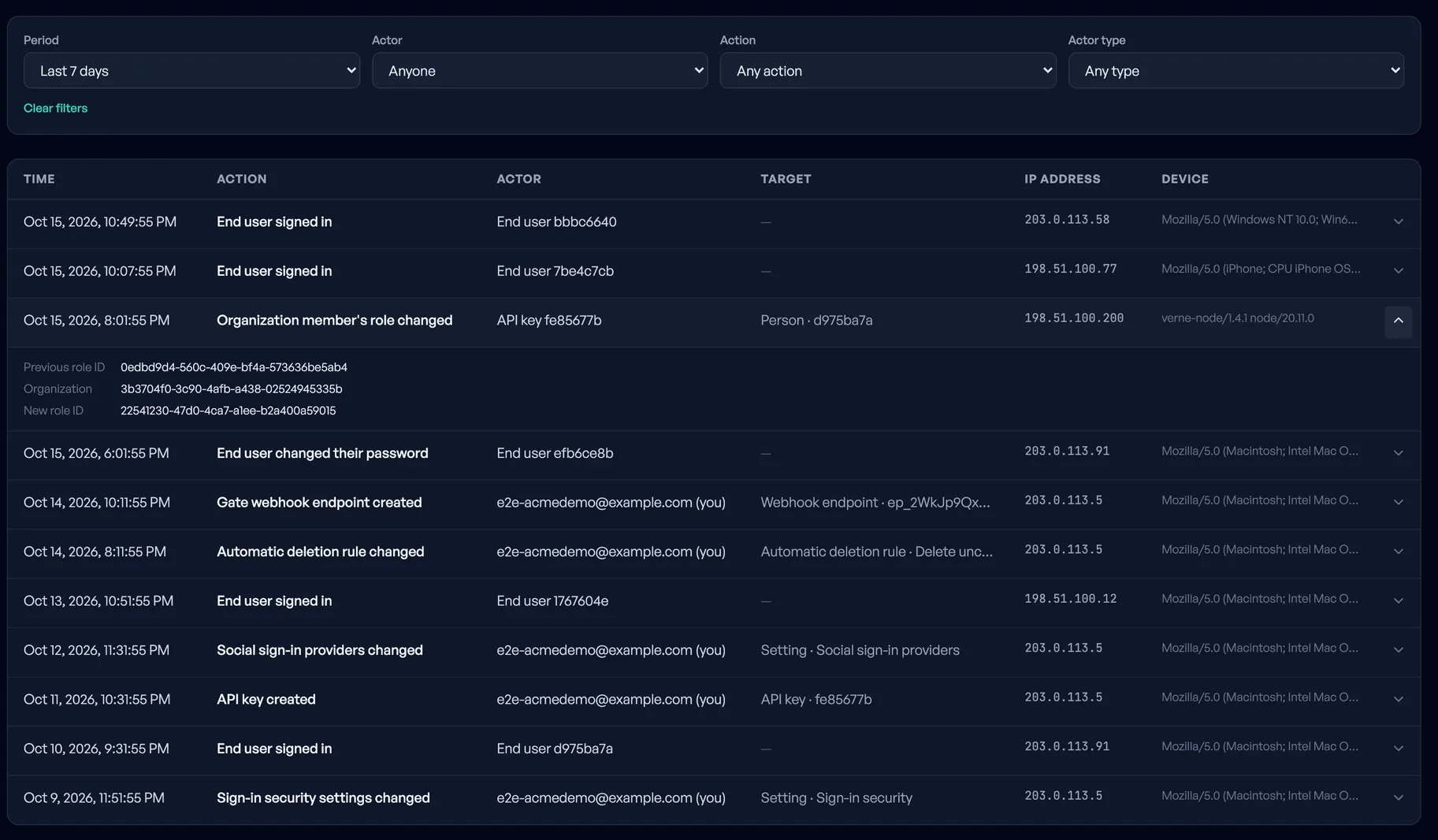Open the Actor type dropdown showing Any type
Image resolution: width=1438 pixels, height=840 pixels.
tap(1236, 71)
